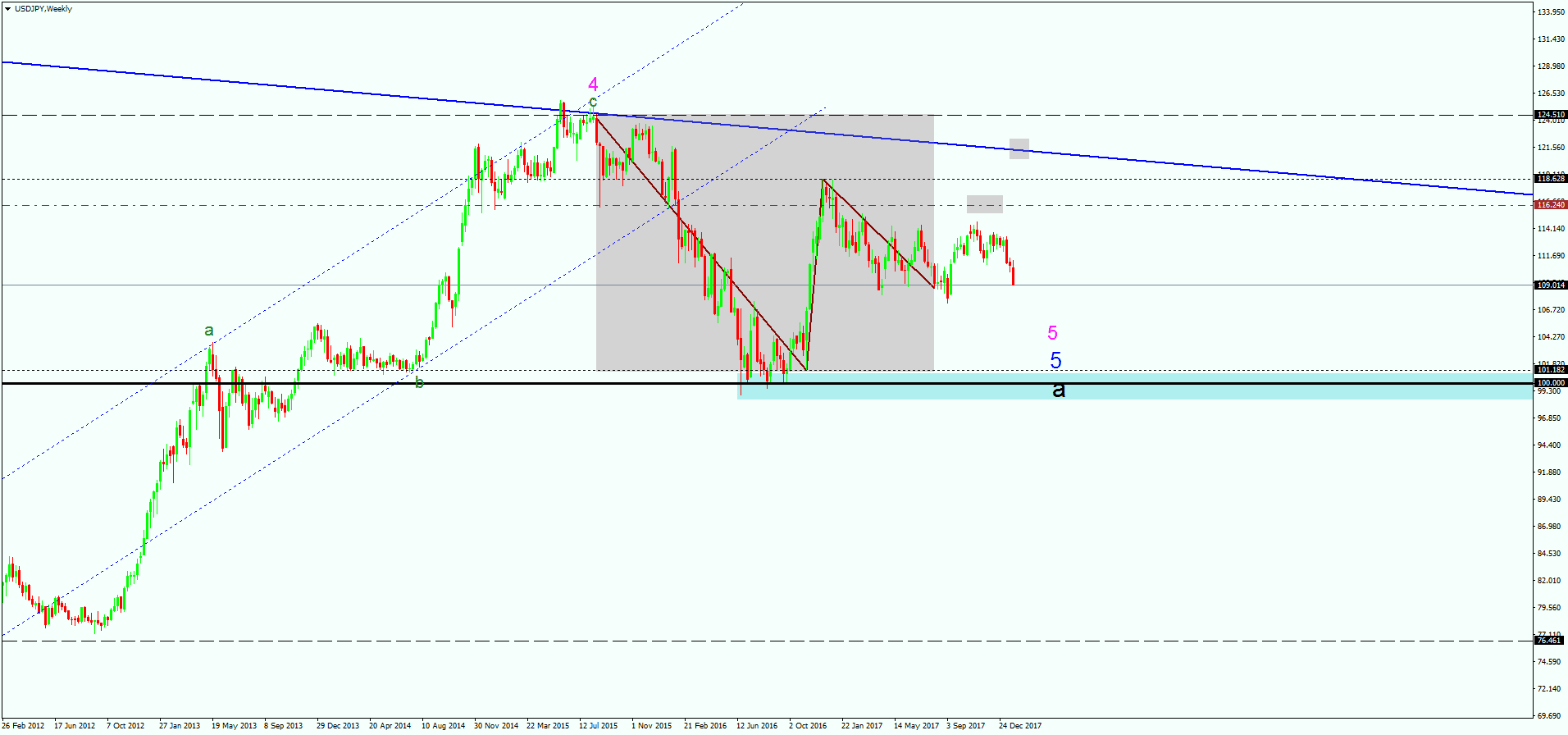Click the 106.720 price axis label
Viewport: 1568px width, 735px height.
(1550, 310)
